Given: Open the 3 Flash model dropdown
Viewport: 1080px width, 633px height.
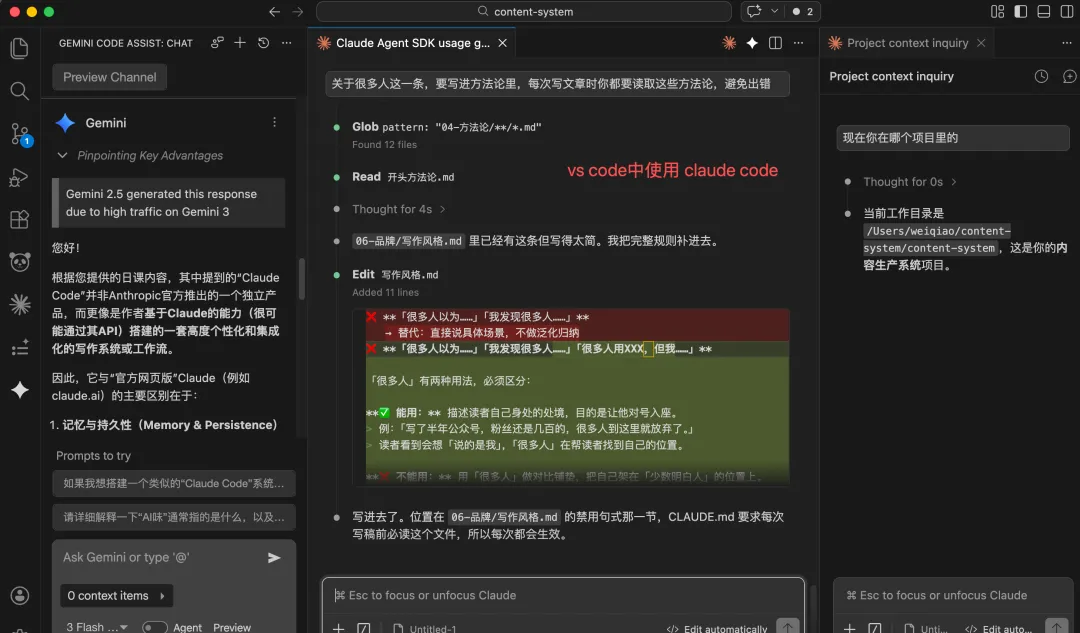Looking at the screenshot, I should [97, 627].
